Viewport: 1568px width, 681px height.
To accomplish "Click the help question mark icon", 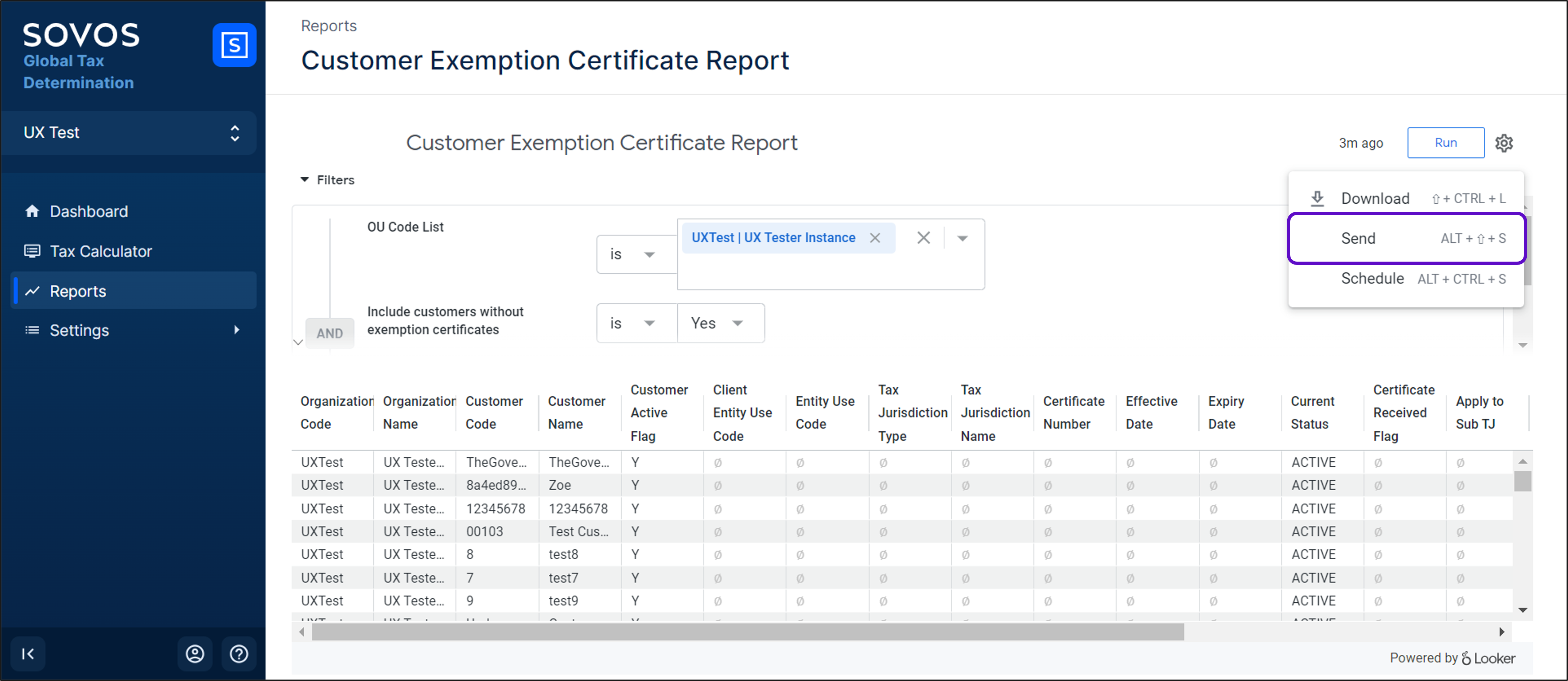I will pyautogui.click(x=238, y=654).
